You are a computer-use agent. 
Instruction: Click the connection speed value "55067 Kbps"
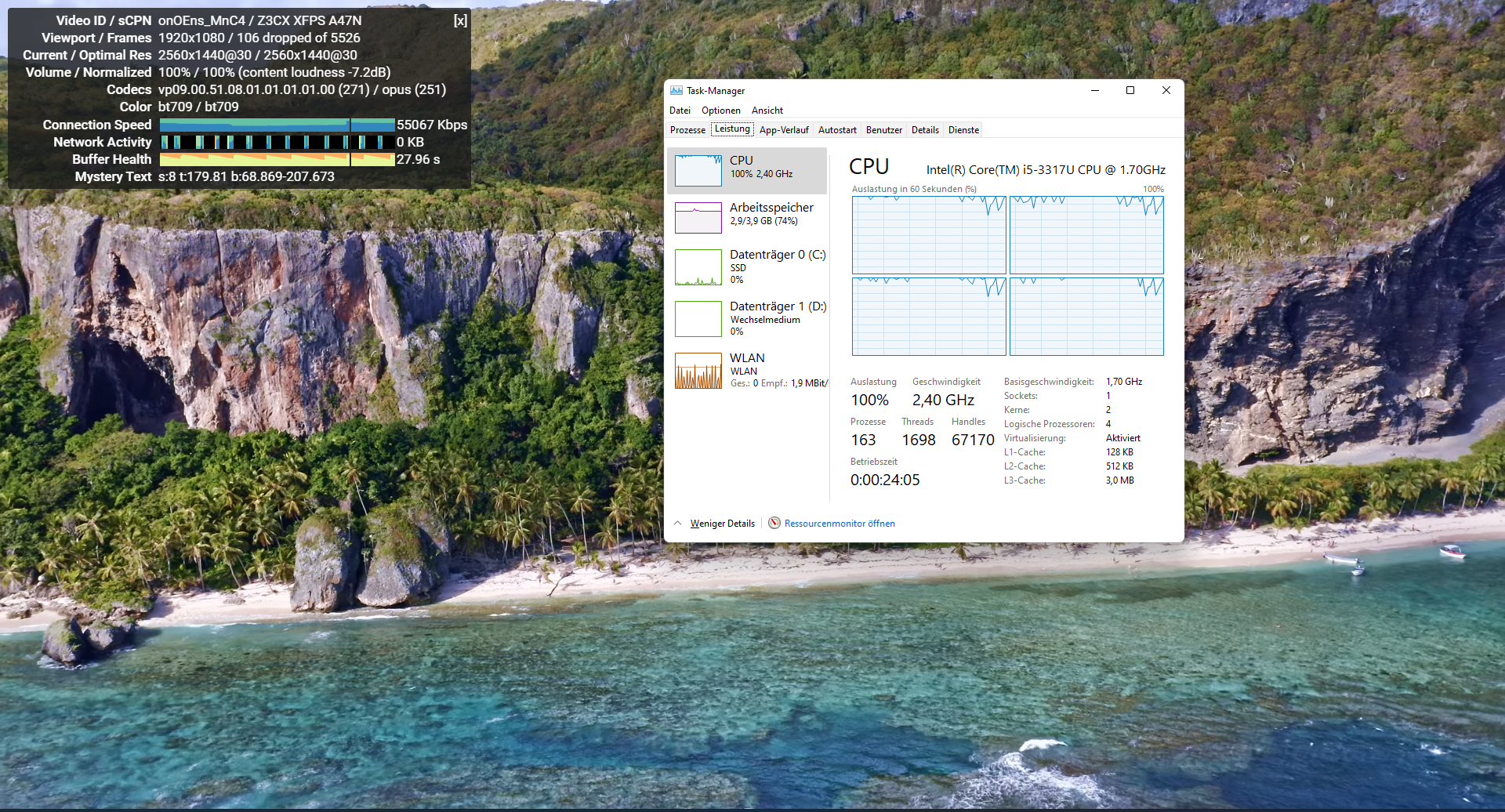click(432, 125)
